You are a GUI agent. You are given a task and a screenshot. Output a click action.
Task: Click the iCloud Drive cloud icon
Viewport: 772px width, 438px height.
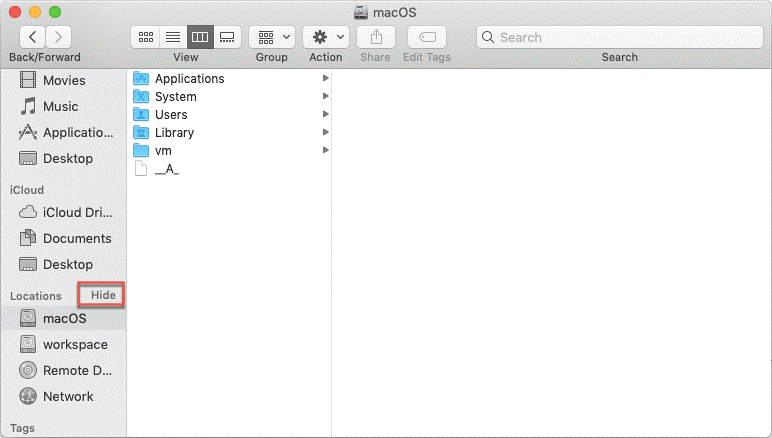pyautogui.click(x=28, y=212)
